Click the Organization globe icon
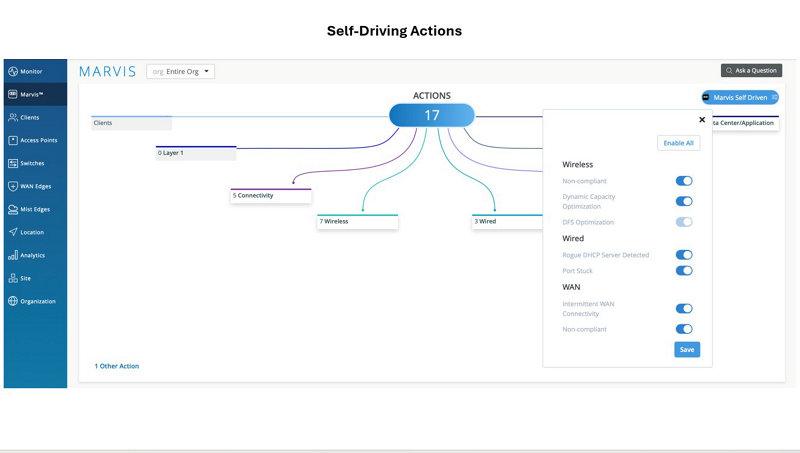Image resolution: width=800 pixels, height=453 pixels. tap(13, 301)
